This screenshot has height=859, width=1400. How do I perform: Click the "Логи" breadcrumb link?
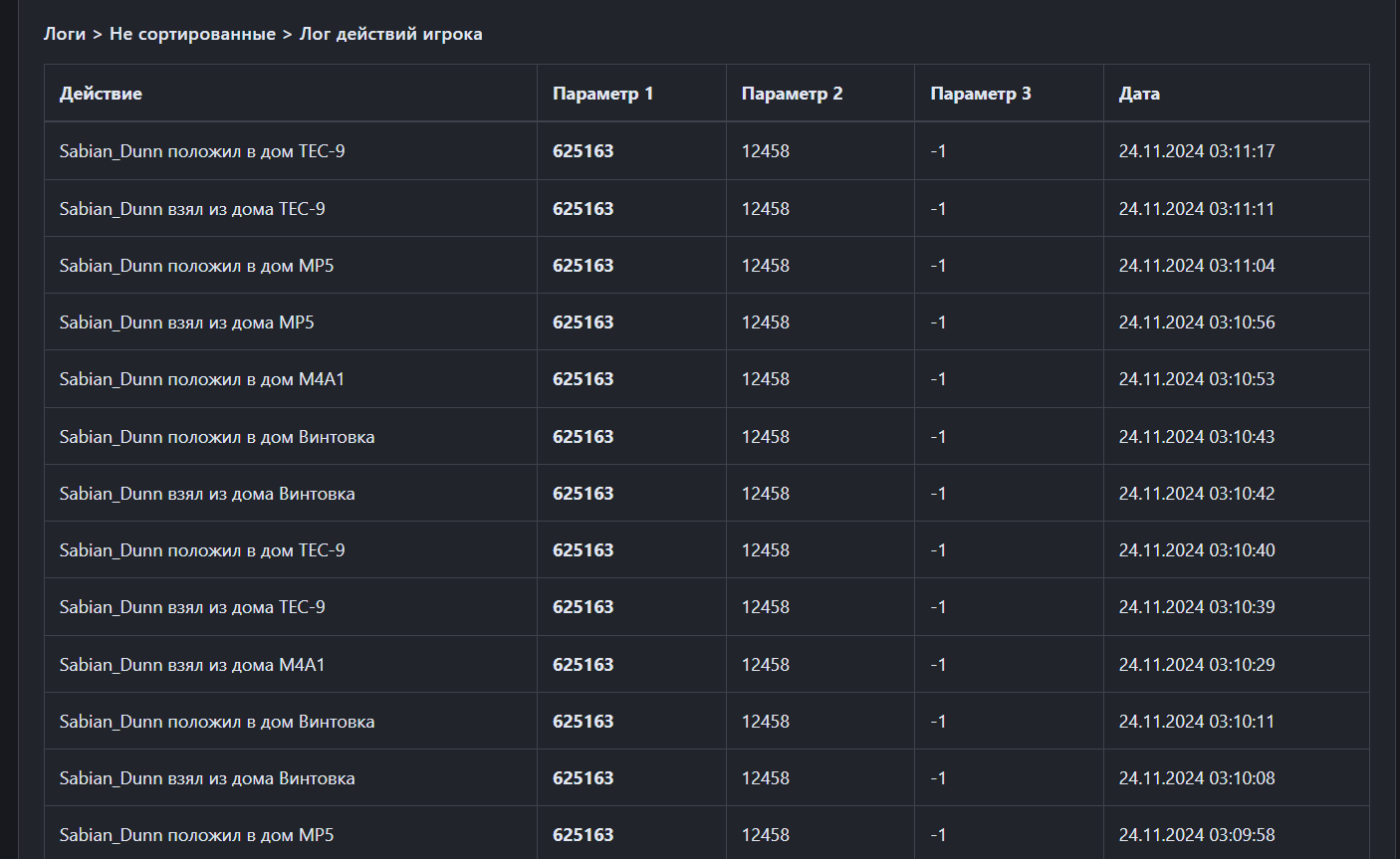point(65,34)
